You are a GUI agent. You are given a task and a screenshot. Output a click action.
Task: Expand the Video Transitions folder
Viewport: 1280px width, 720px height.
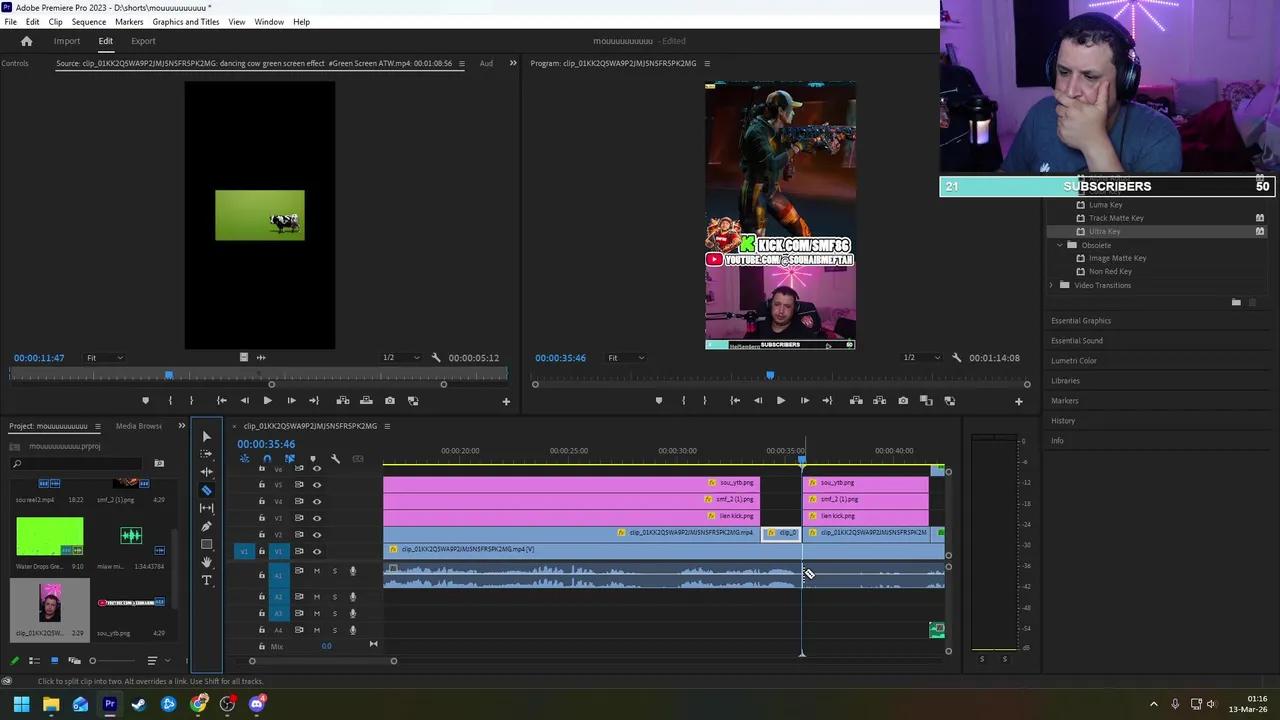[1052, 285]
